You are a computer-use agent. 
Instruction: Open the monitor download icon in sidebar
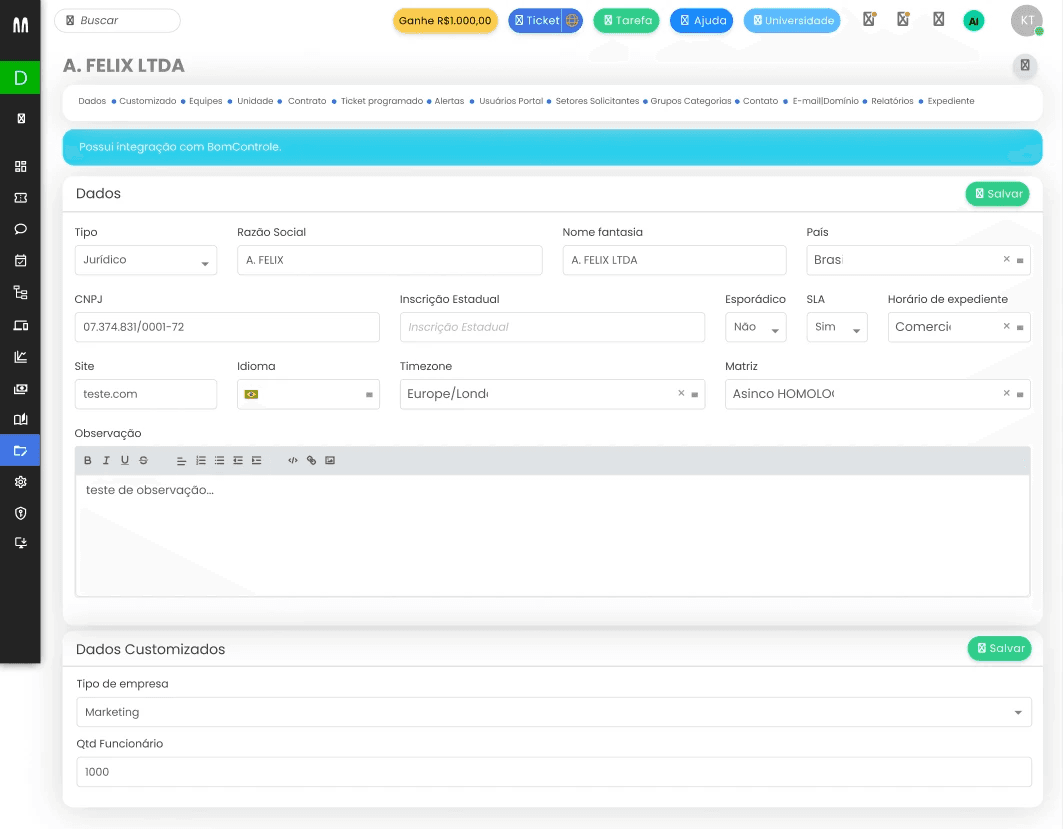point(20,543)
